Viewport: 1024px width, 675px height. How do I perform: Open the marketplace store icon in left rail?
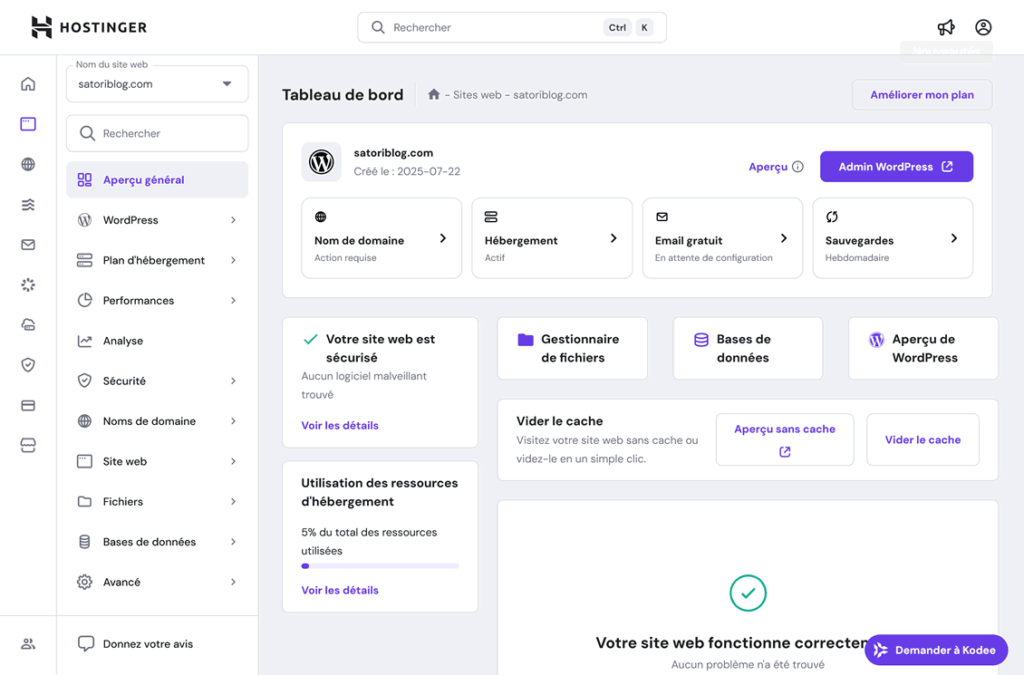(x=28, y=445)
